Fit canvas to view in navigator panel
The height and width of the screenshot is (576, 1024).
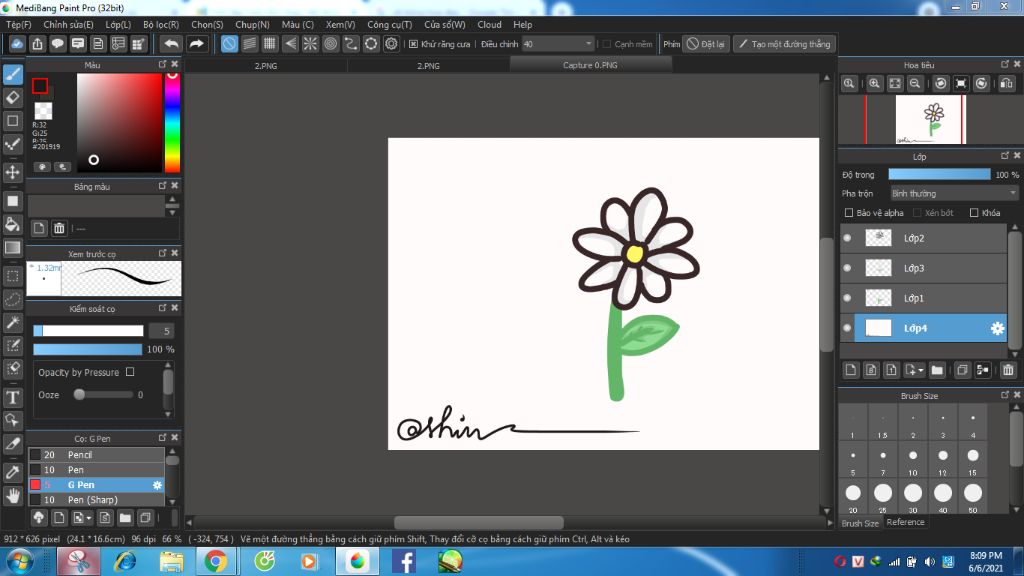pyautogui.click(x=895, y=84)
